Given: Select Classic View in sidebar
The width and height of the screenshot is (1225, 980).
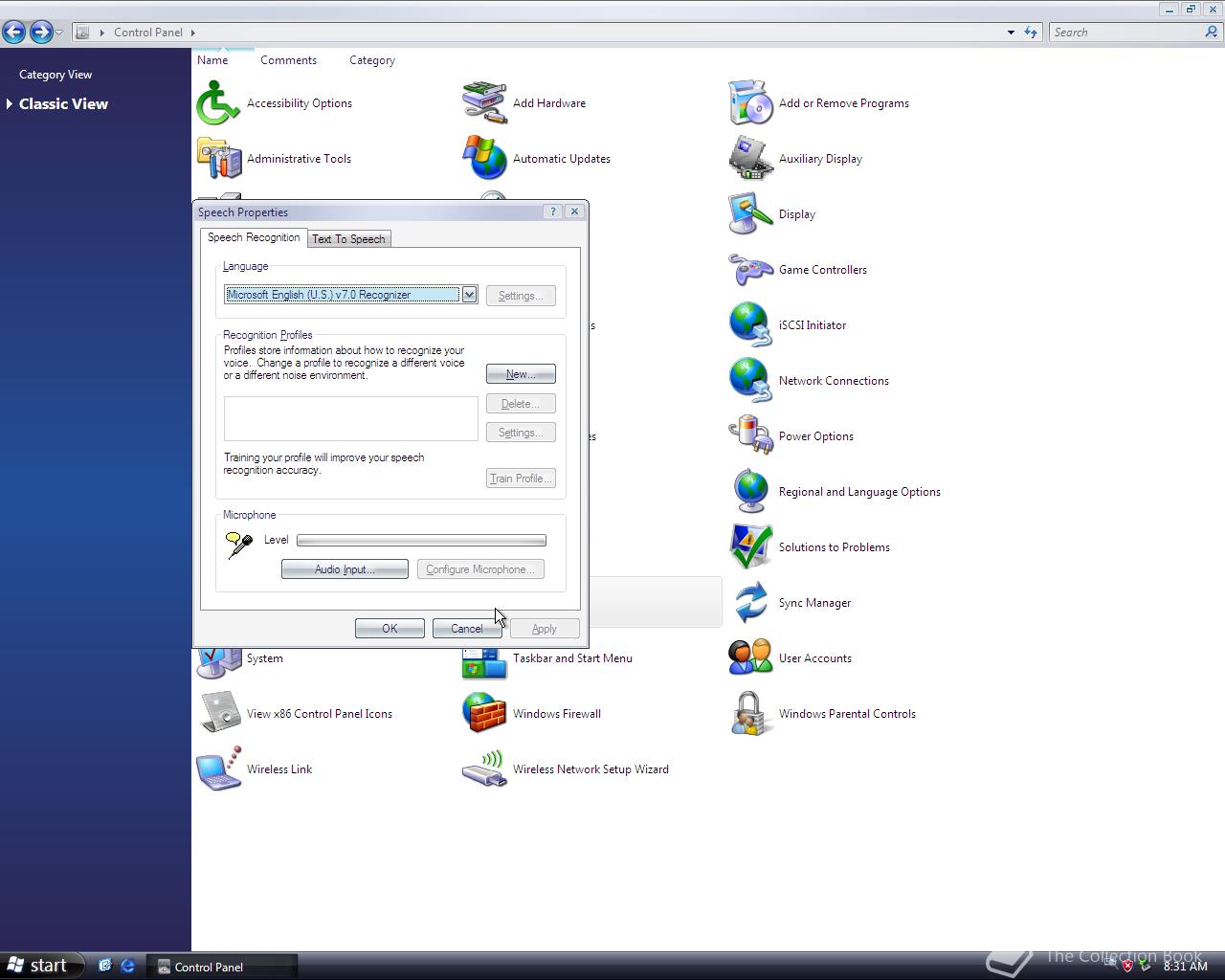Looking at the screenshot, I should (63, 104).
